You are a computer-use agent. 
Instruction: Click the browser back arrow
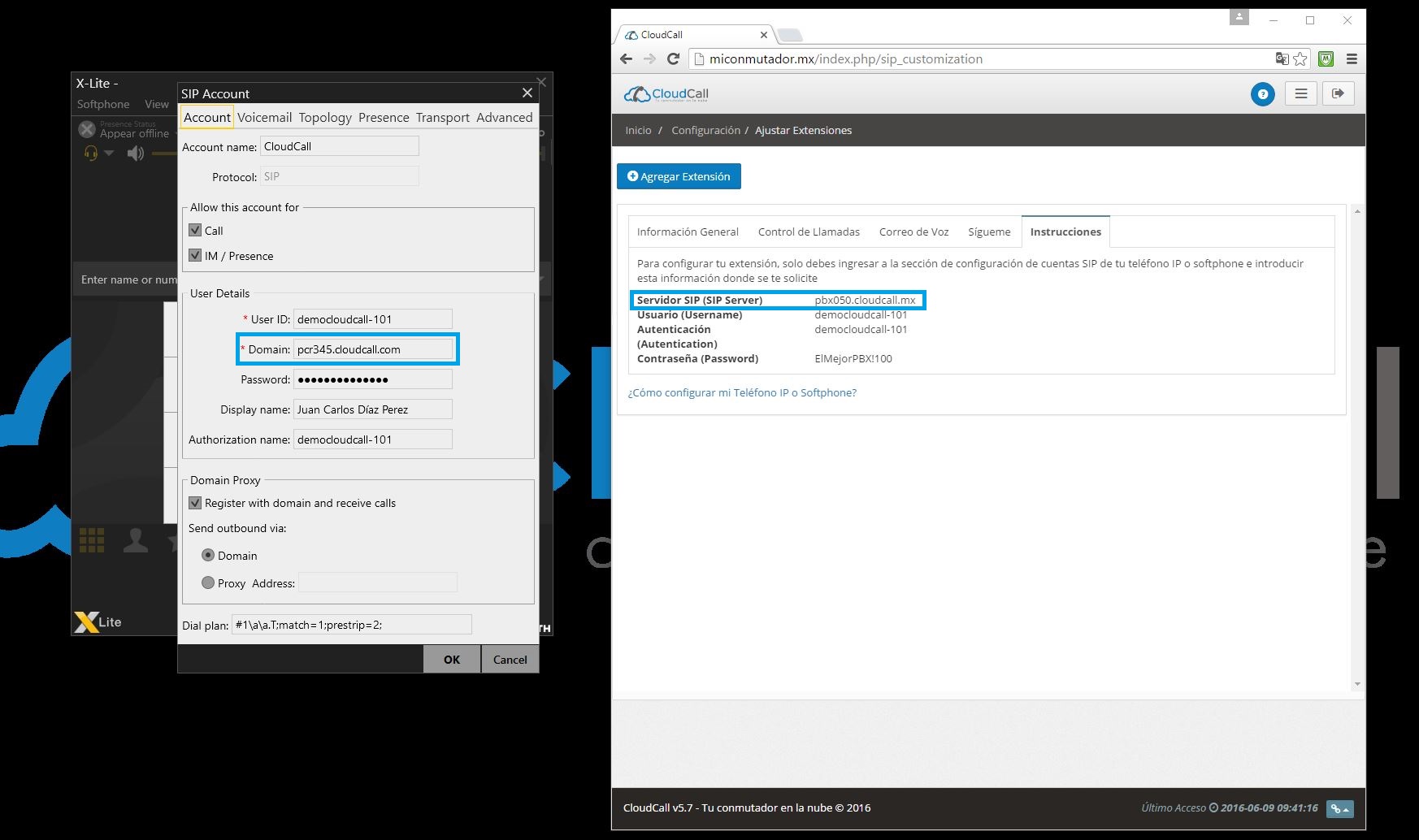[x=626, y=58]
